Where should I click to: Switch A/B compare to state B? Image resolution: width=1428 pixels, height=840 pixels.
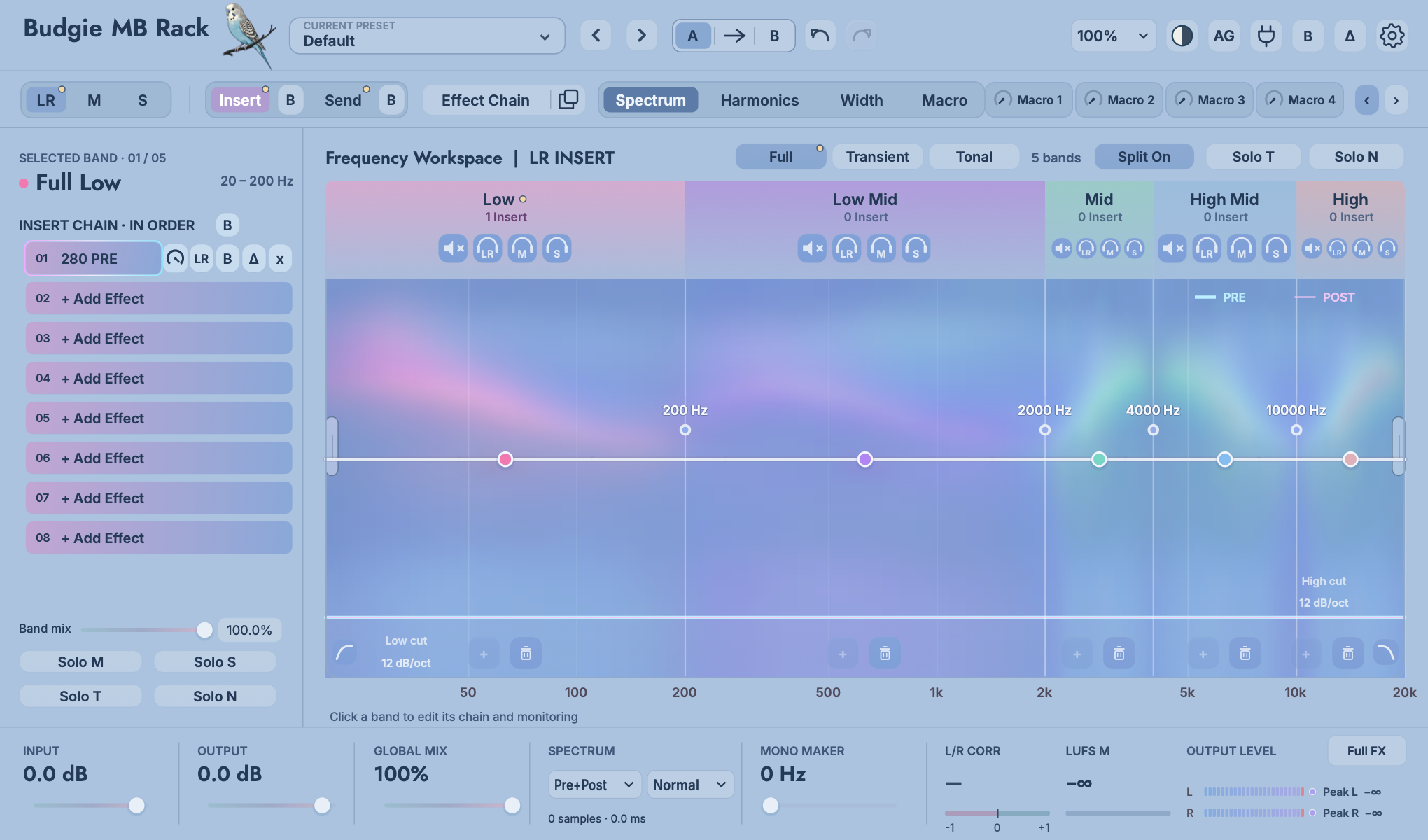(x=774, y=36)
